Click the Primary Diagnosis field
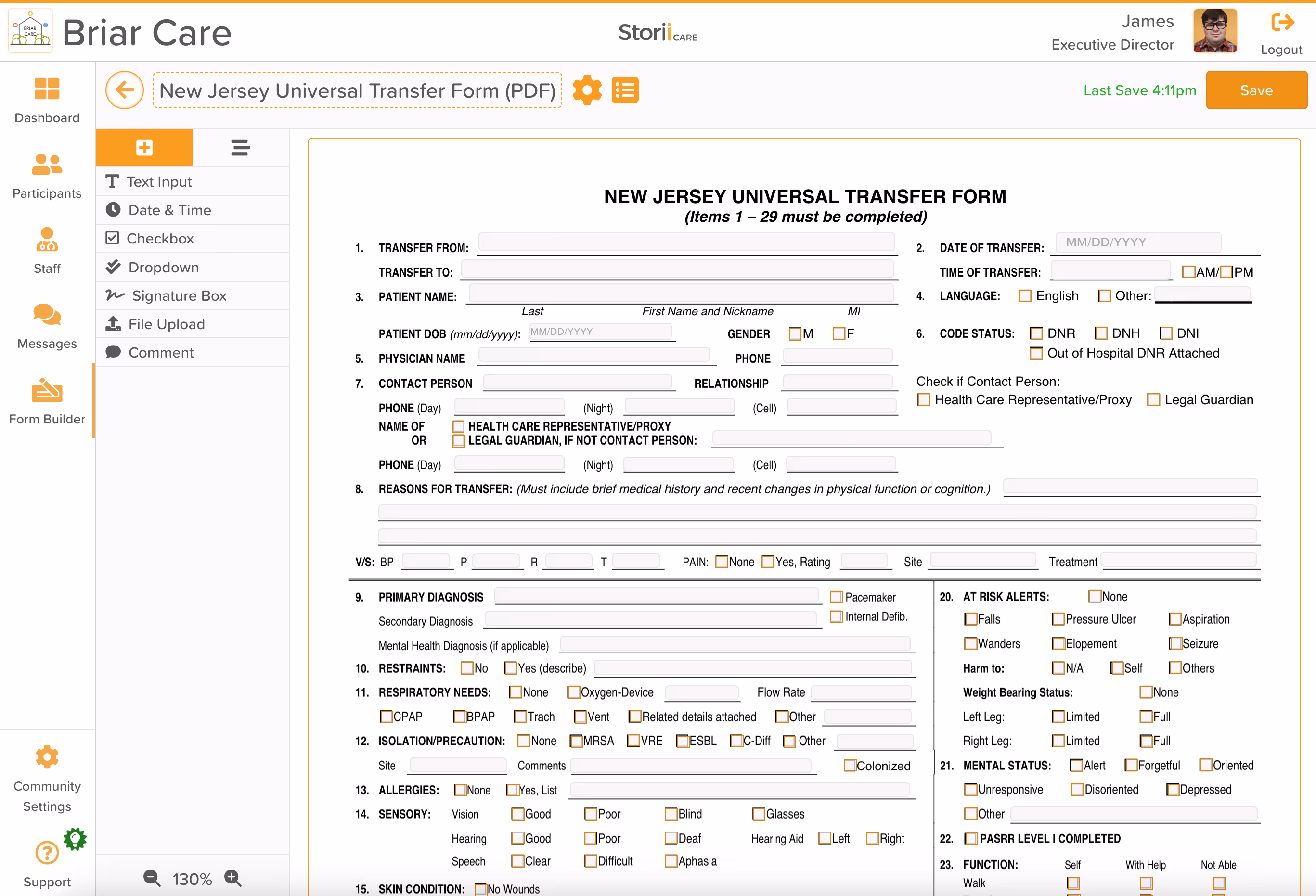This screenshot has width=1316, height=896. [x=656, y=595]
